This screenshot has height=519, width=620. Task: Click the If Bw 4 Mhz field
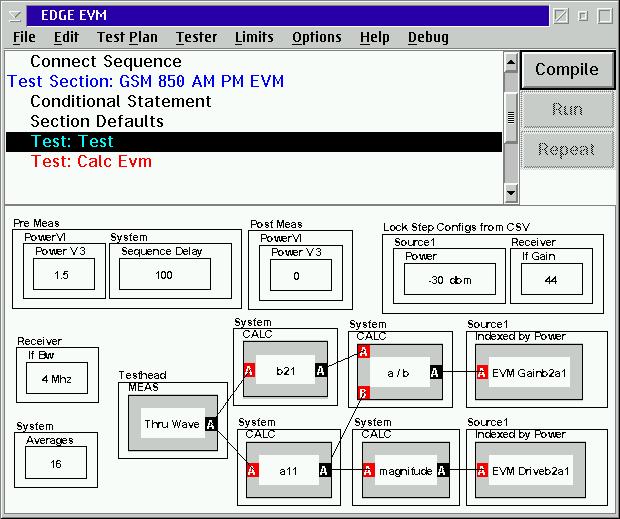coord(57,378)
